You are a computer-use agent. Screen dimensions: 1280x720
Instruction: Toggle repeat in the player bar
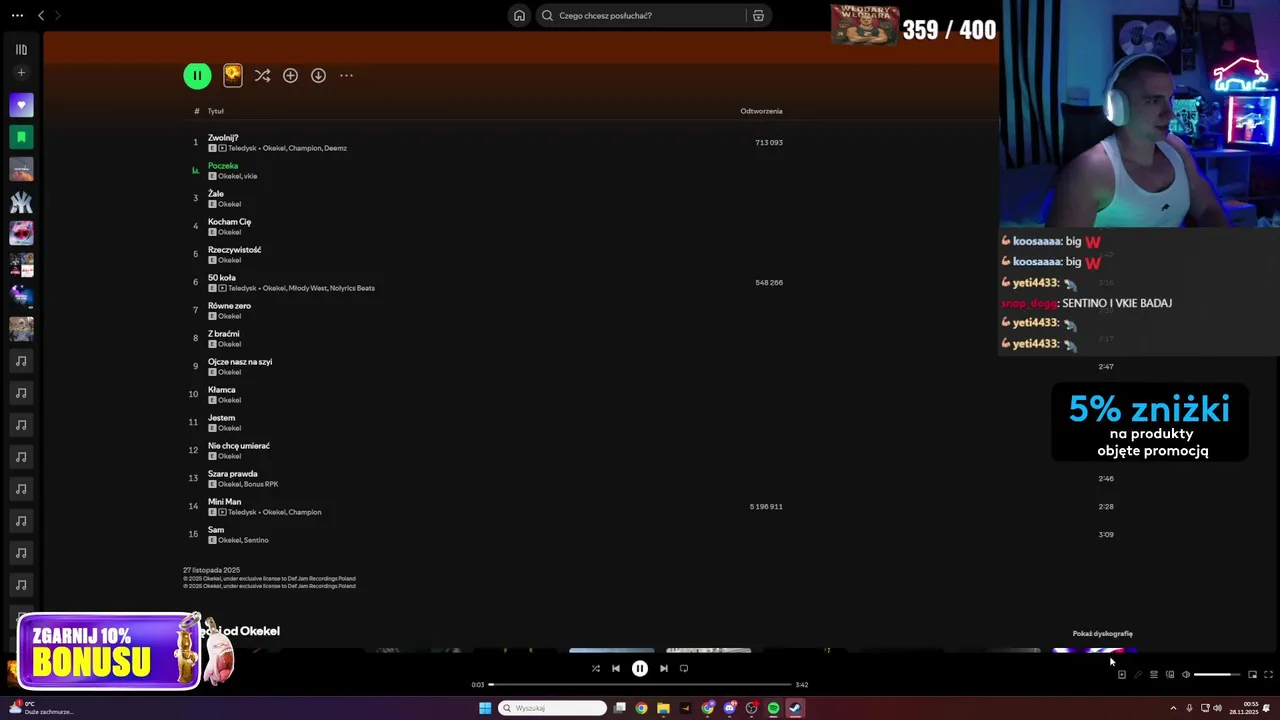[684, 668]
